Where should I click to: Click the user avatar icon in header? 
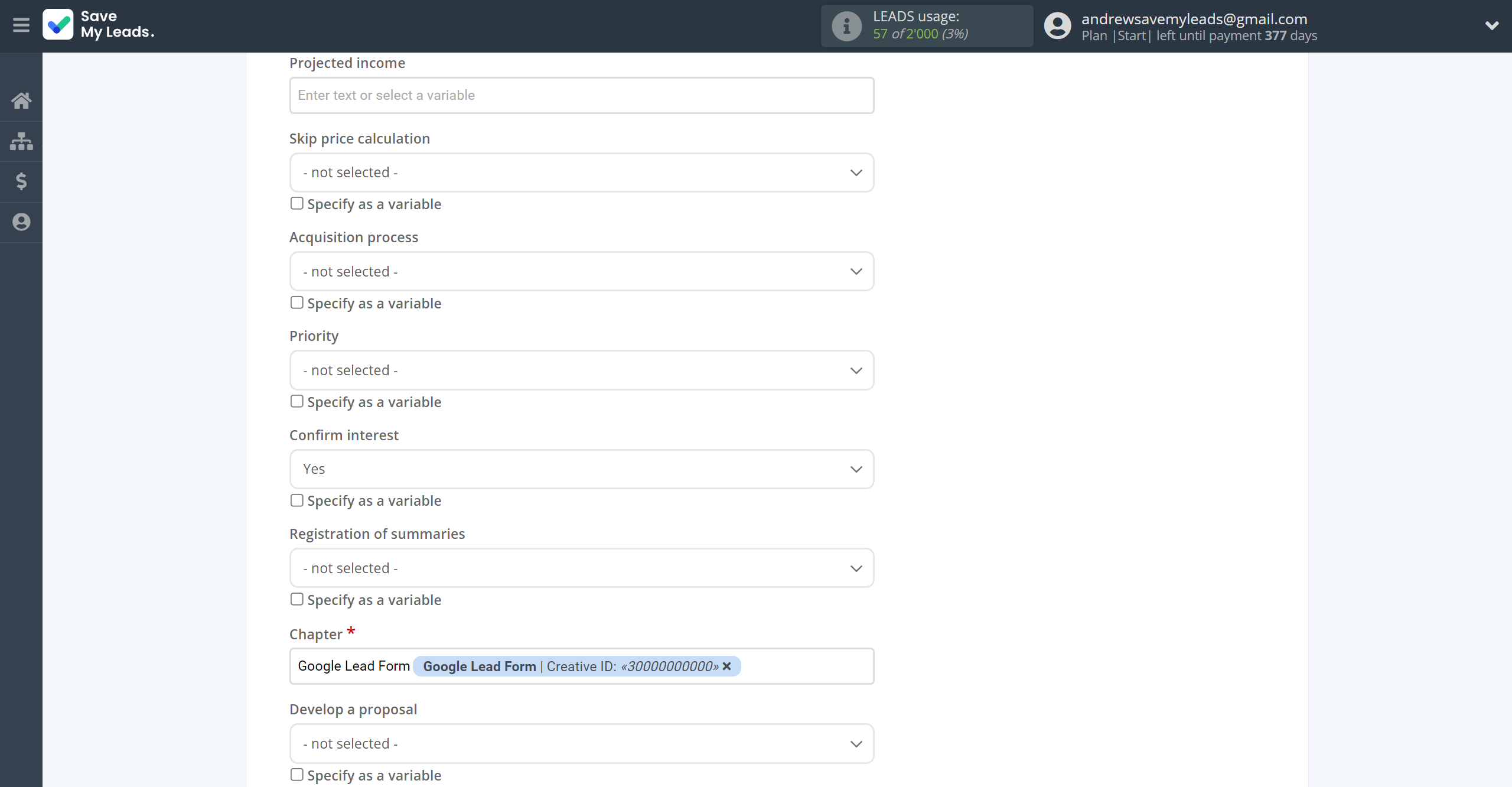click(x=1057, y=26)
